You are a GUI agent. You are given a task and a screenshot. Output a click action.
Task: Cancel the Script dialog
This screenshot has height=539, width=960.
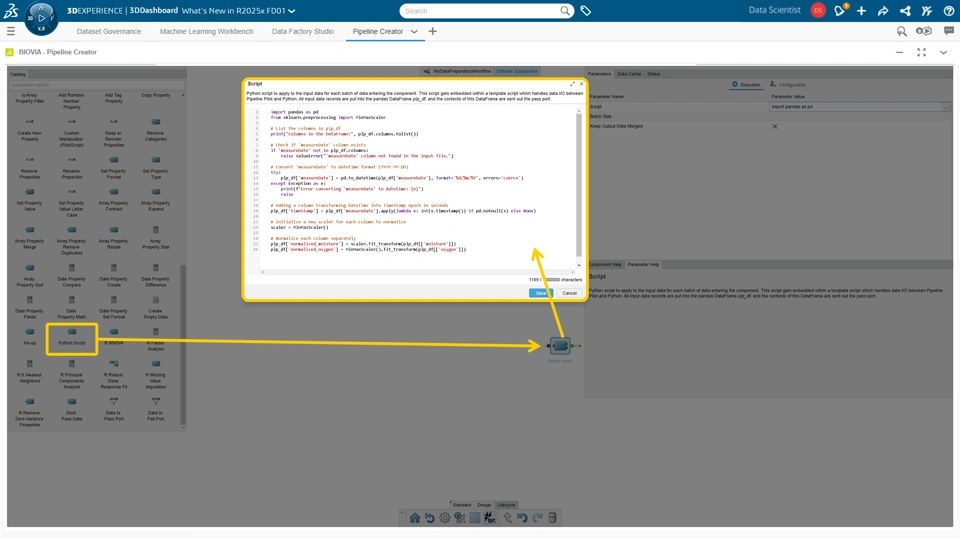pos(569,293)
